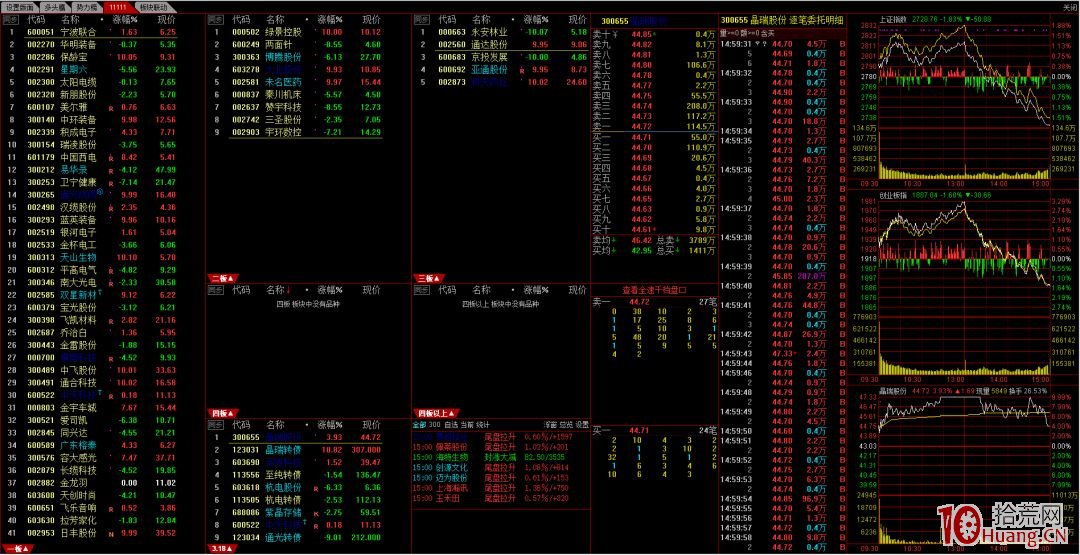The width and height of the screenshot is (1080, 555).
Task: Select 自选 filter in alerts panel
Action: coord(450,424)
